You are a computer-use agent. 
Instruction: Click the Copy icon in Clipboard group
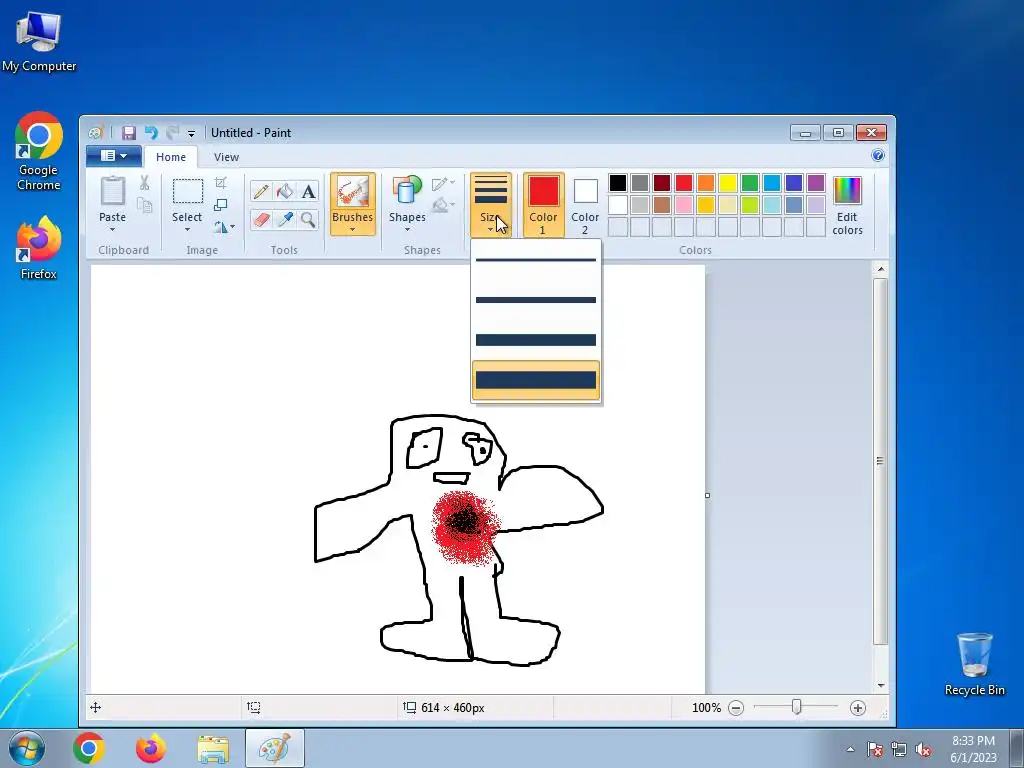click(144, 206)
